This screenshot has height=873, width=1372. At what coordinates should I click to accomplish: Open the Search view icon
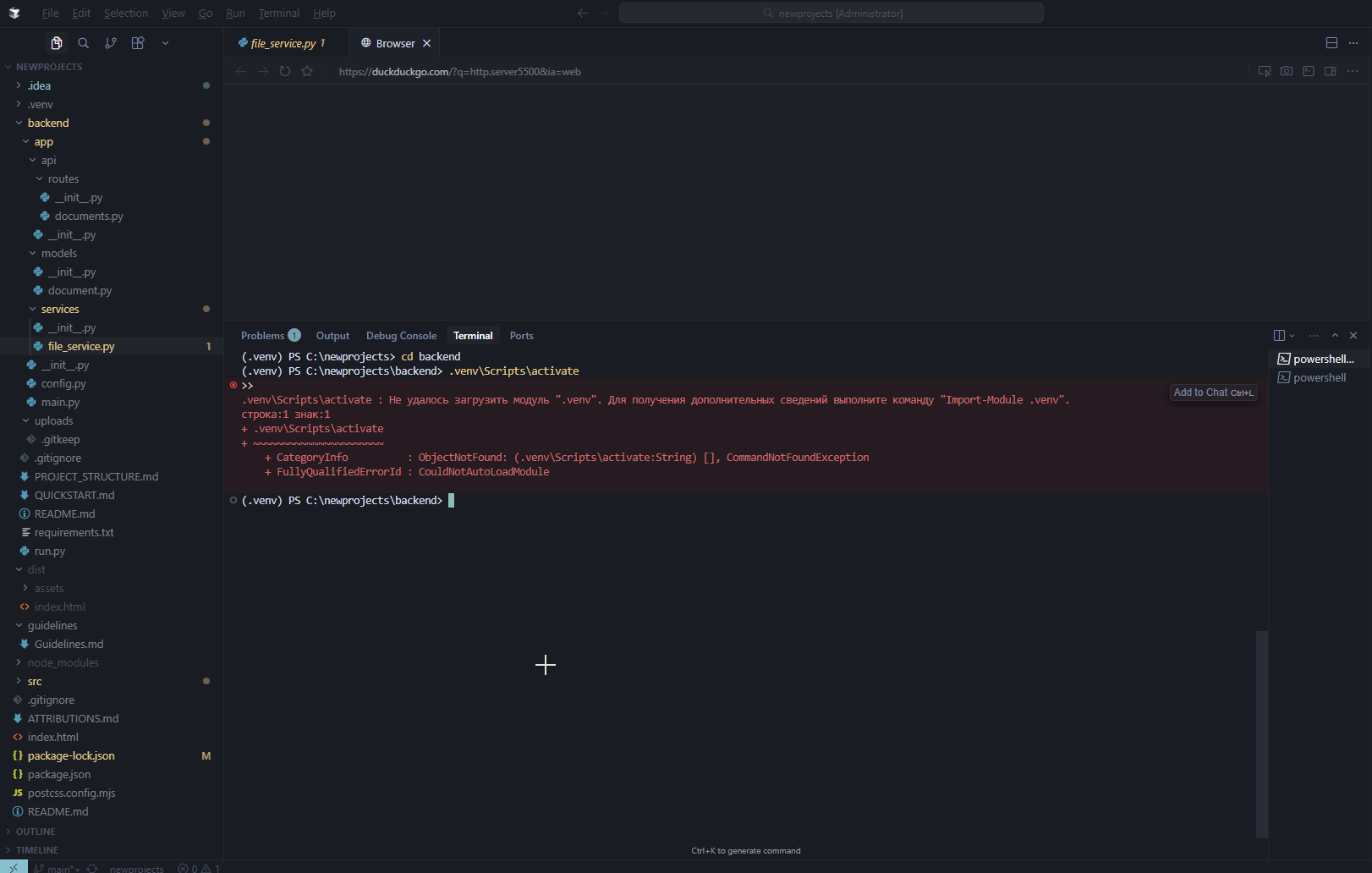[83, 43]
